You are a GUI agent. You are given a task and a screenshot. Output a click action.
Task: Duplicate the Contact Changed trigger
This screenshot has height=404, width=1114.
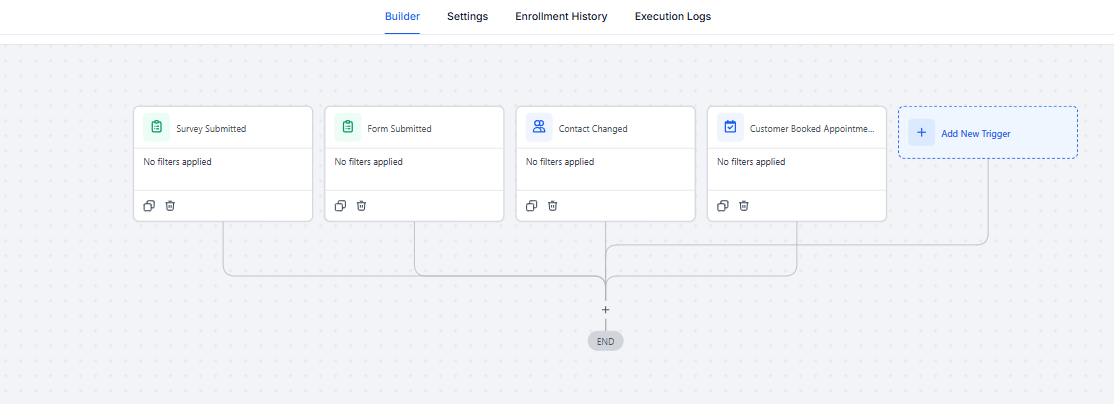[x=532, y=206]
